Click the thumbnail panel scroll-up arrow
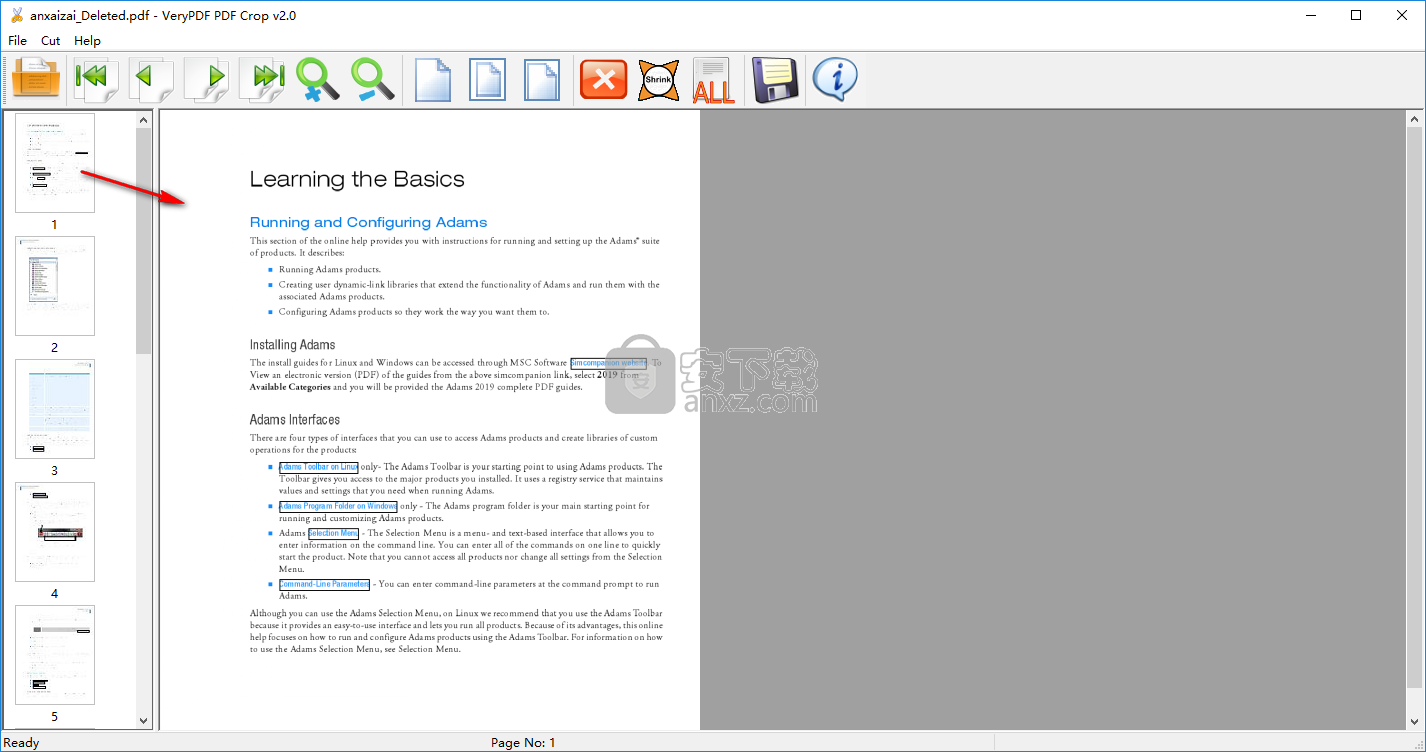The image size is (1426, 752). pos(143,120)
